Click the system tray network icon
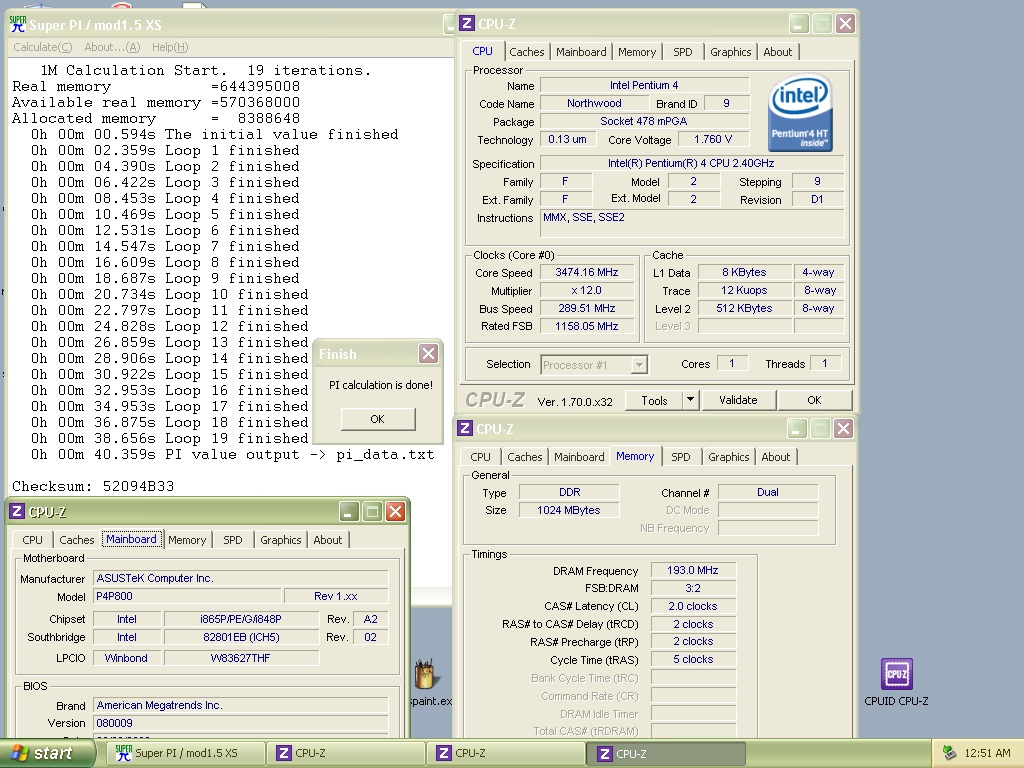 coord(949,753)
